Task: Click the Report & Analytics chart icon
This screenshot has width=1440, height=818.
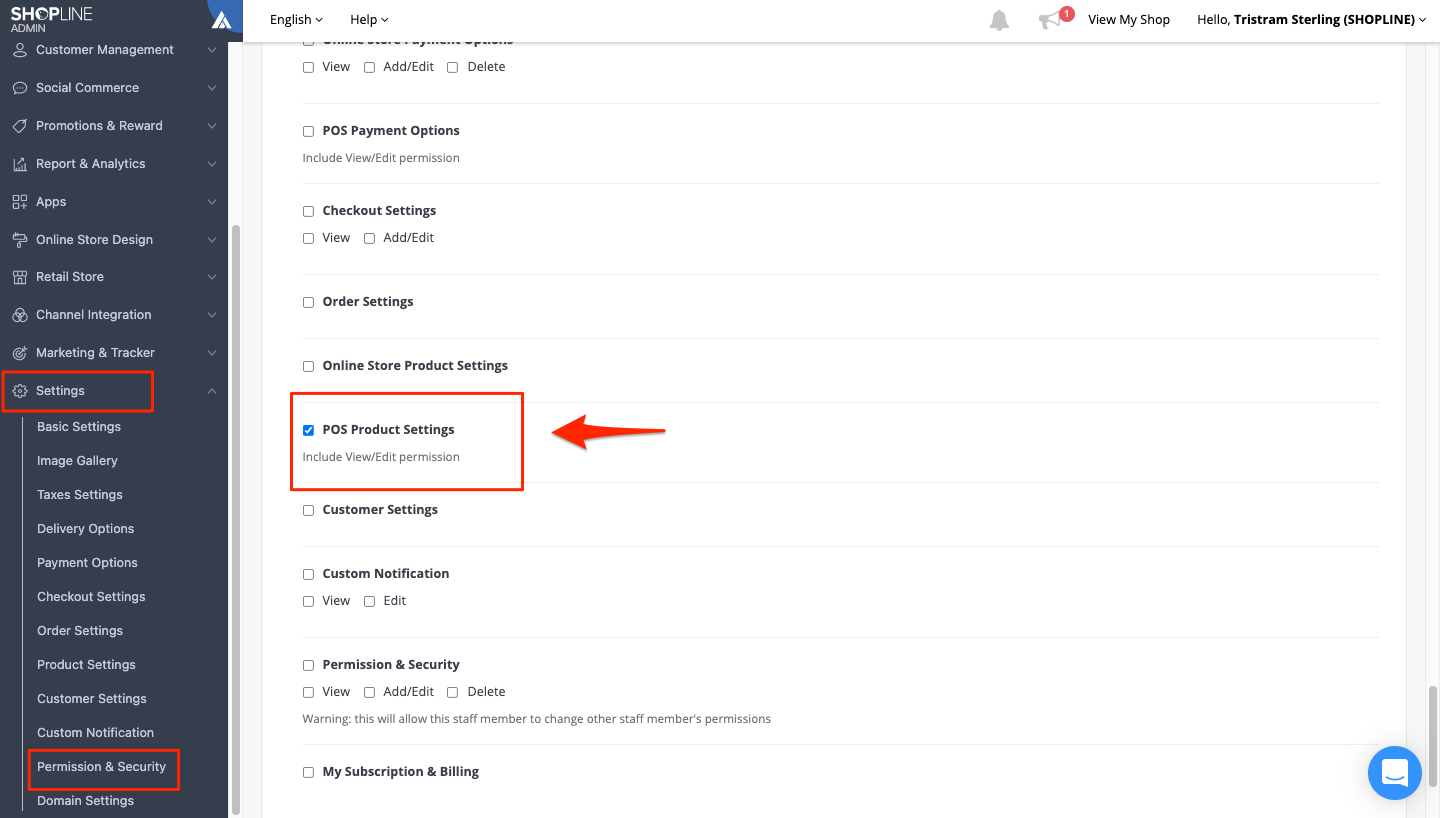Action: point(20,164)
